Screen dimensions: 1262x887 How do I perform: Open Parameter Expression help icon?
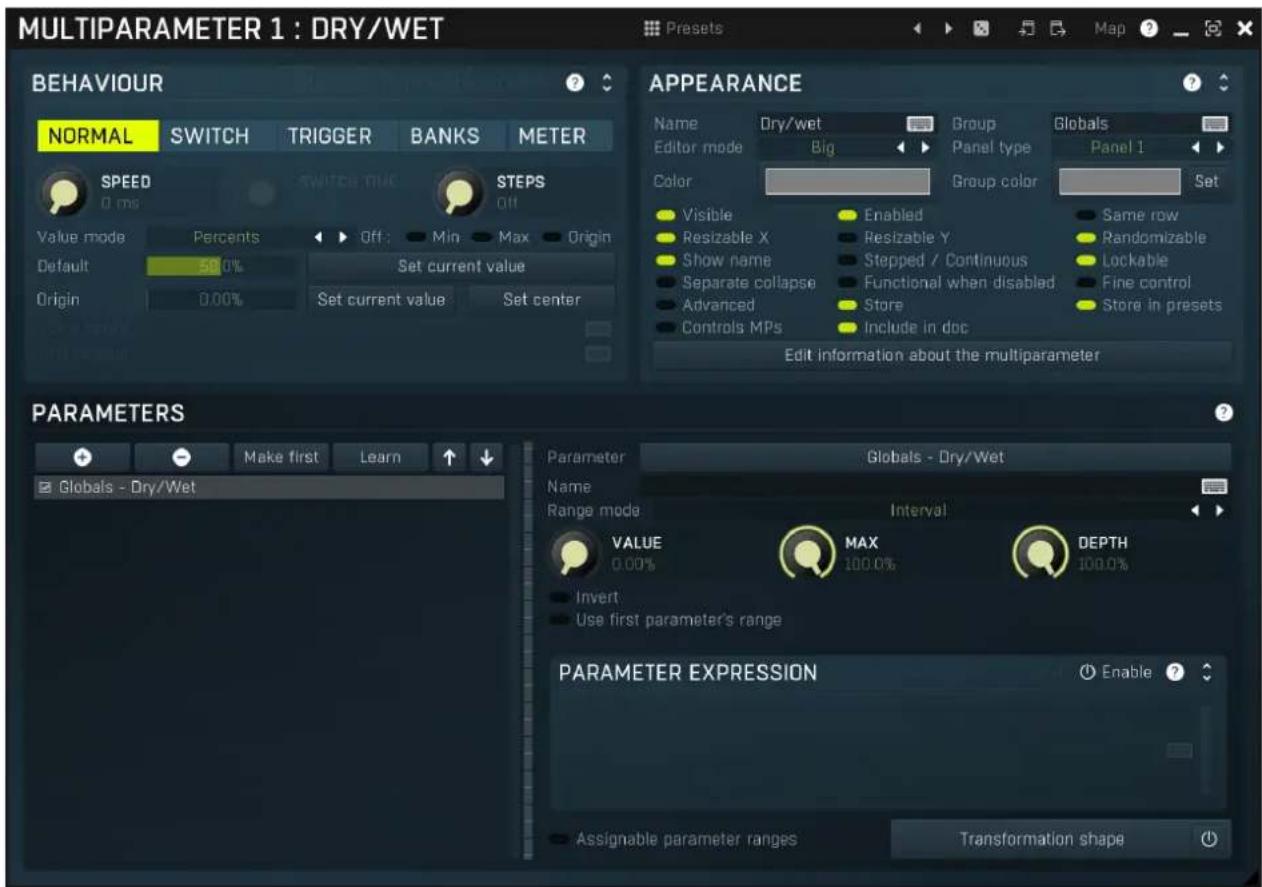1177,672
